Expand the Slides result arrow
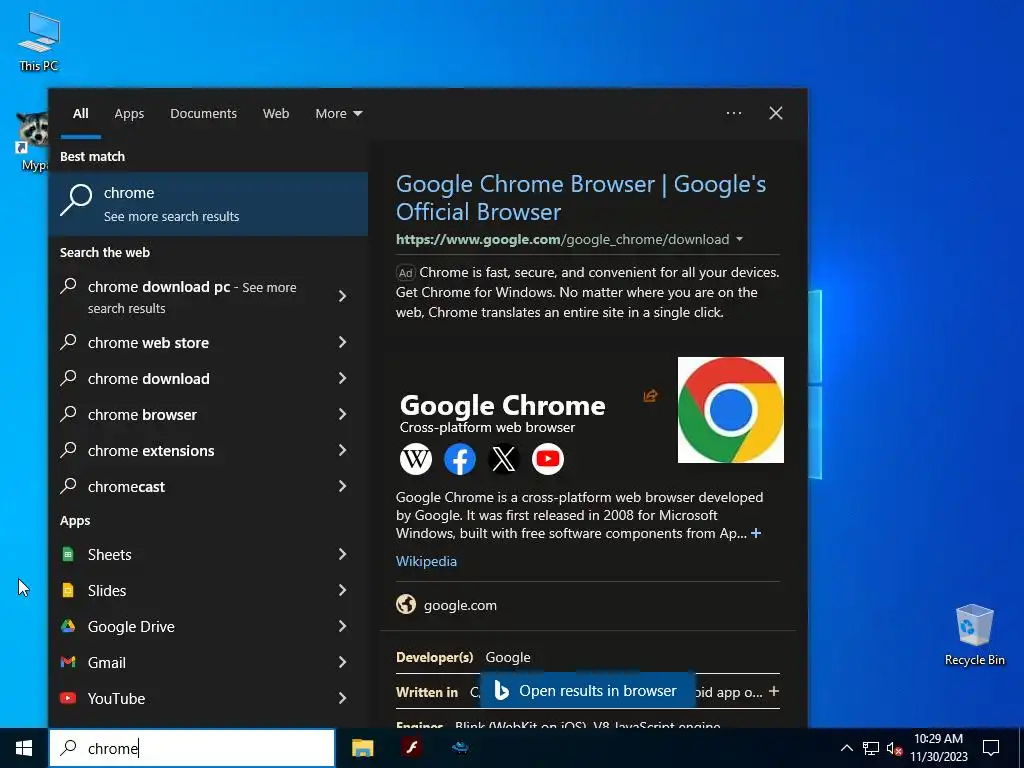Screen dimensions: 1024x768 click(343, 590)
